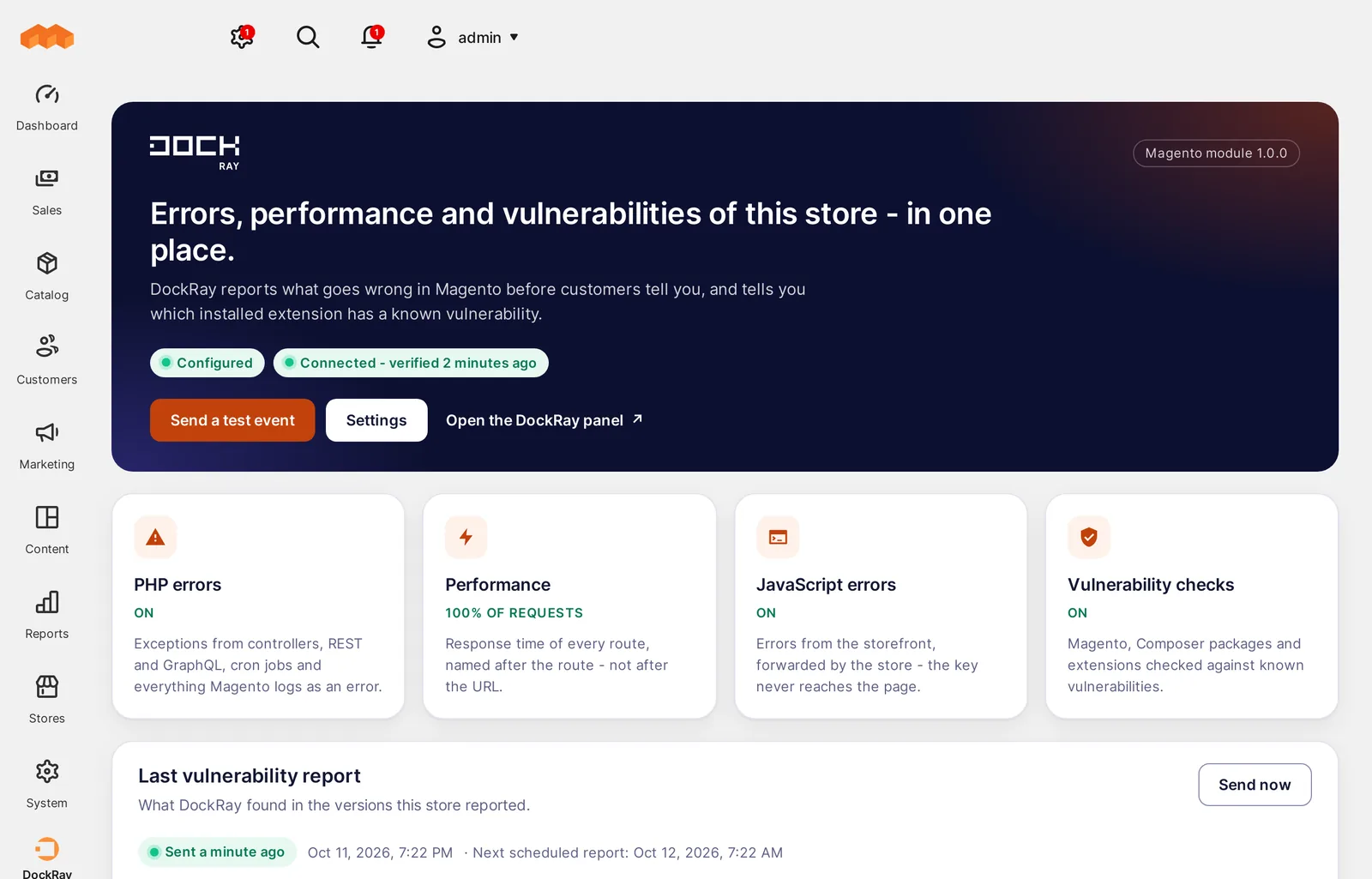1372x879 pixels.
Task: Open the Settings button
Action: point(376,420)
